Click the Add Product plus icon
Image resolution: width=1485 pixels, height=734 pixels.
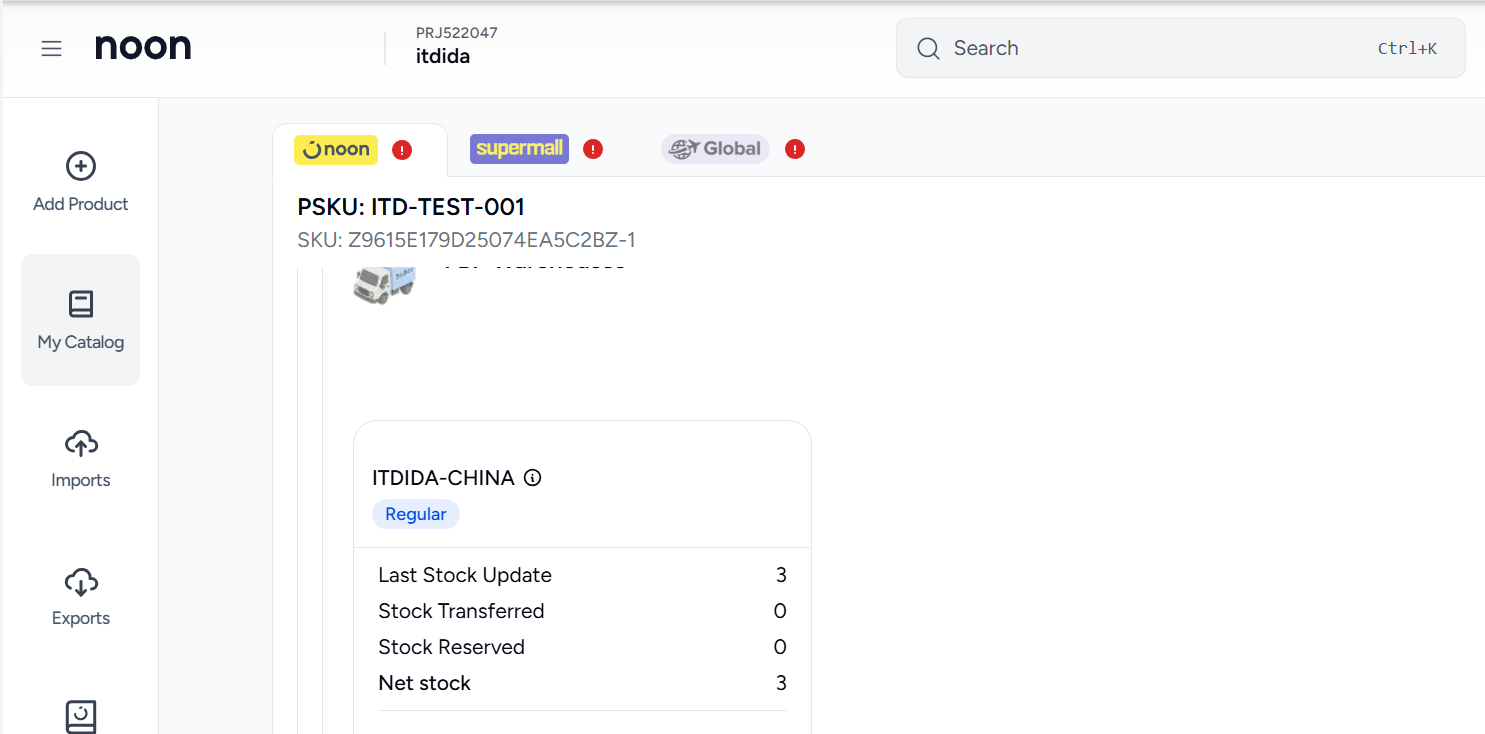80,166
